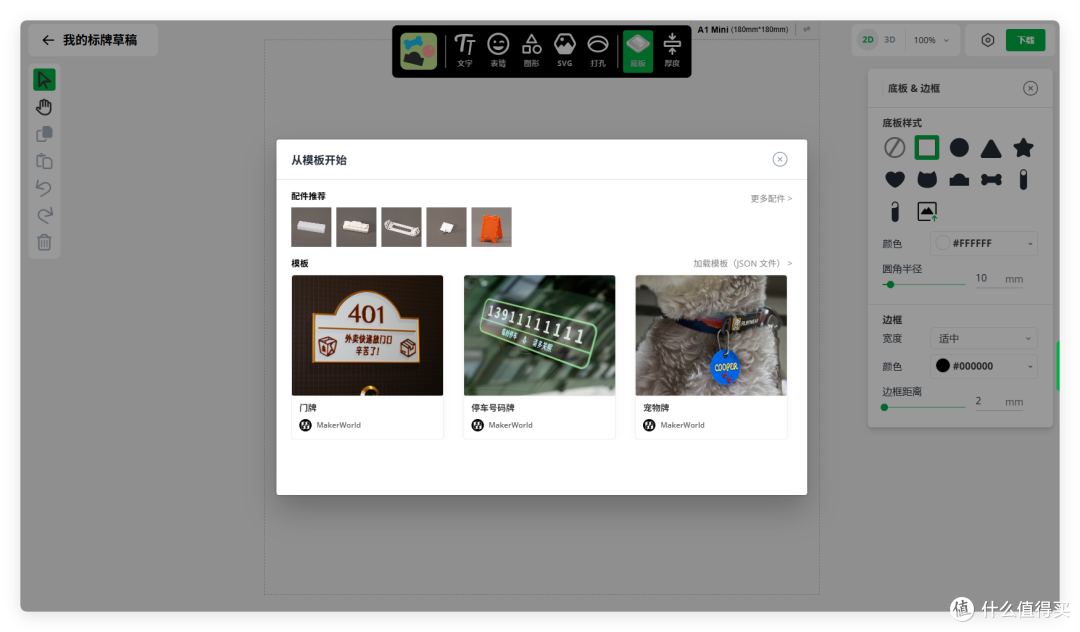Choose the SVG import tool
Screen dimensions: 1080x632
565,50
